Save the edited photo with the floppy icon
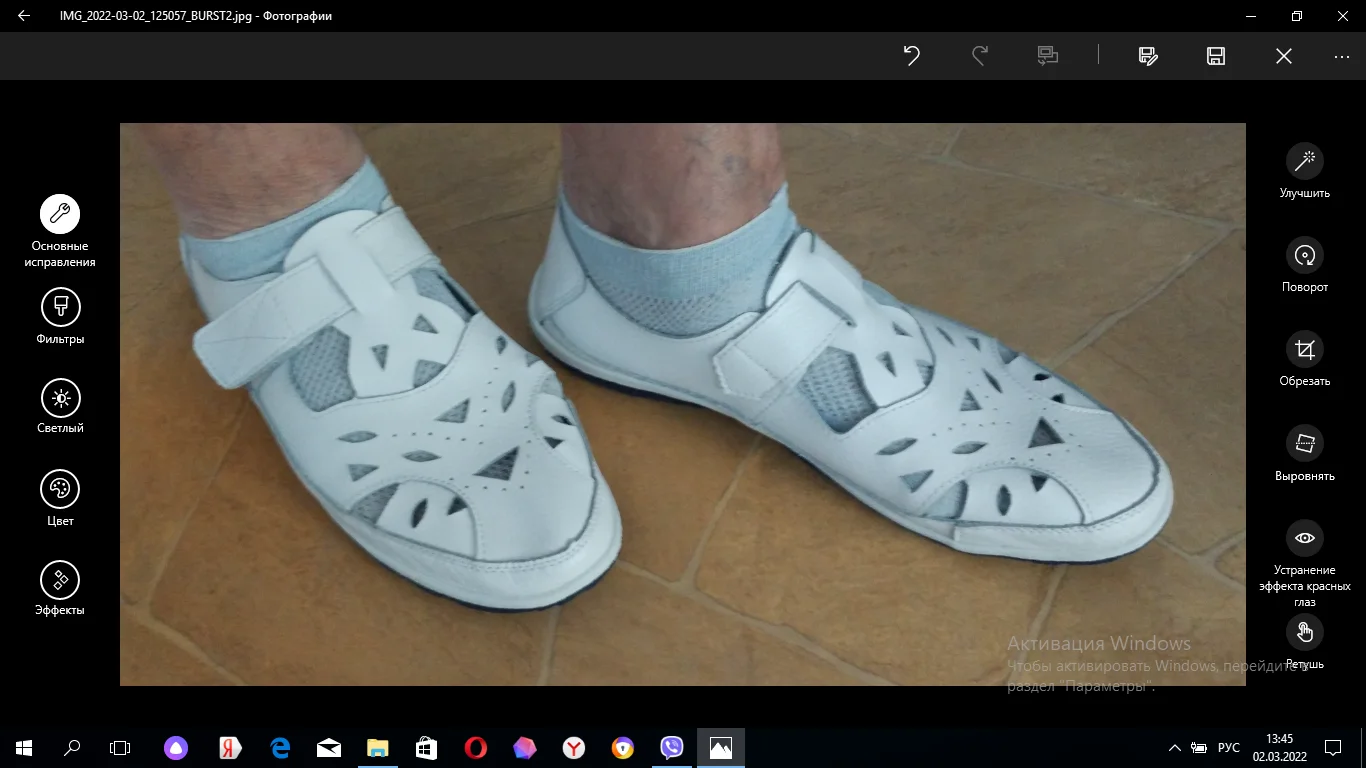The image size is (1366, 768). click(1216, 56)
